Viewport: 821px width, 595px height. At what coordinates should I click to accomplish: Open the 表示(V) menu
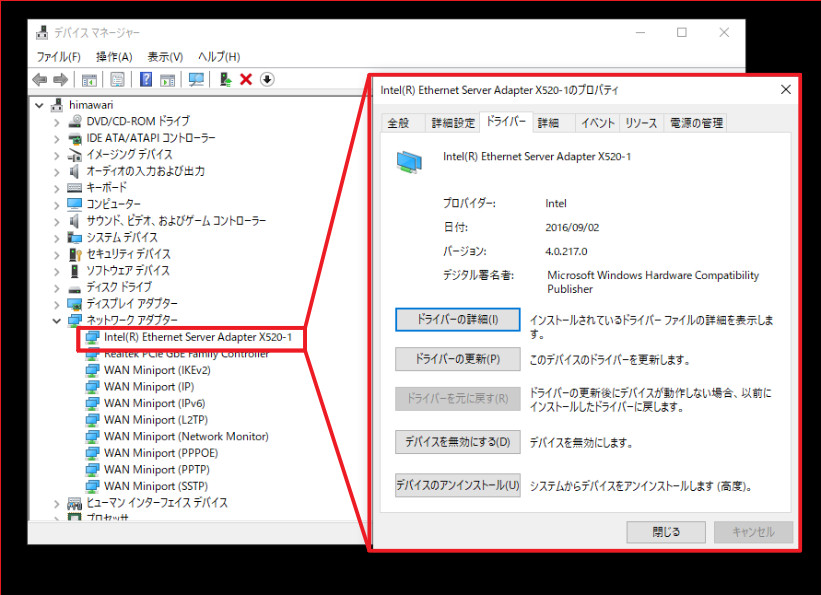[165, 57]
